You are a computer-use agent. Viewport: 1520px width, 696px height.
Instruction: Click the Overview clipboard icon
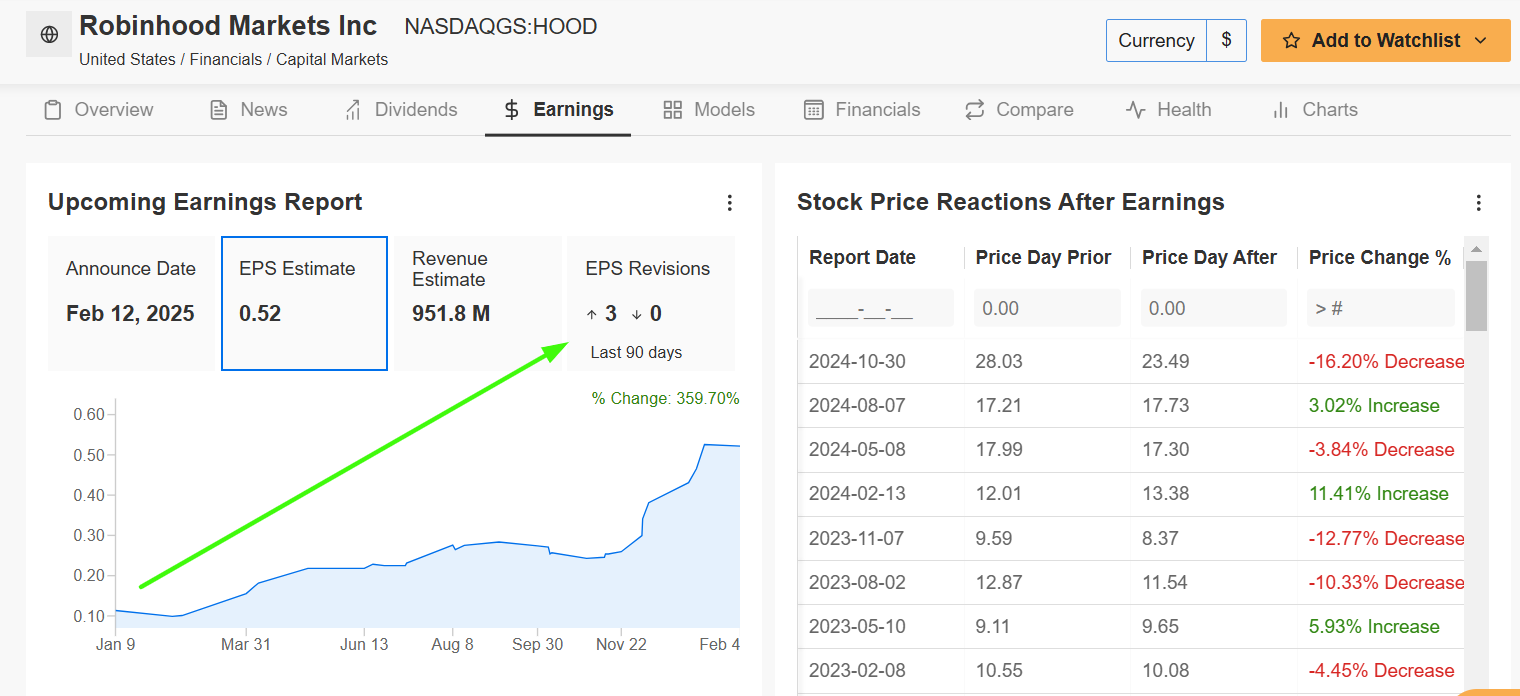[53, 110]
